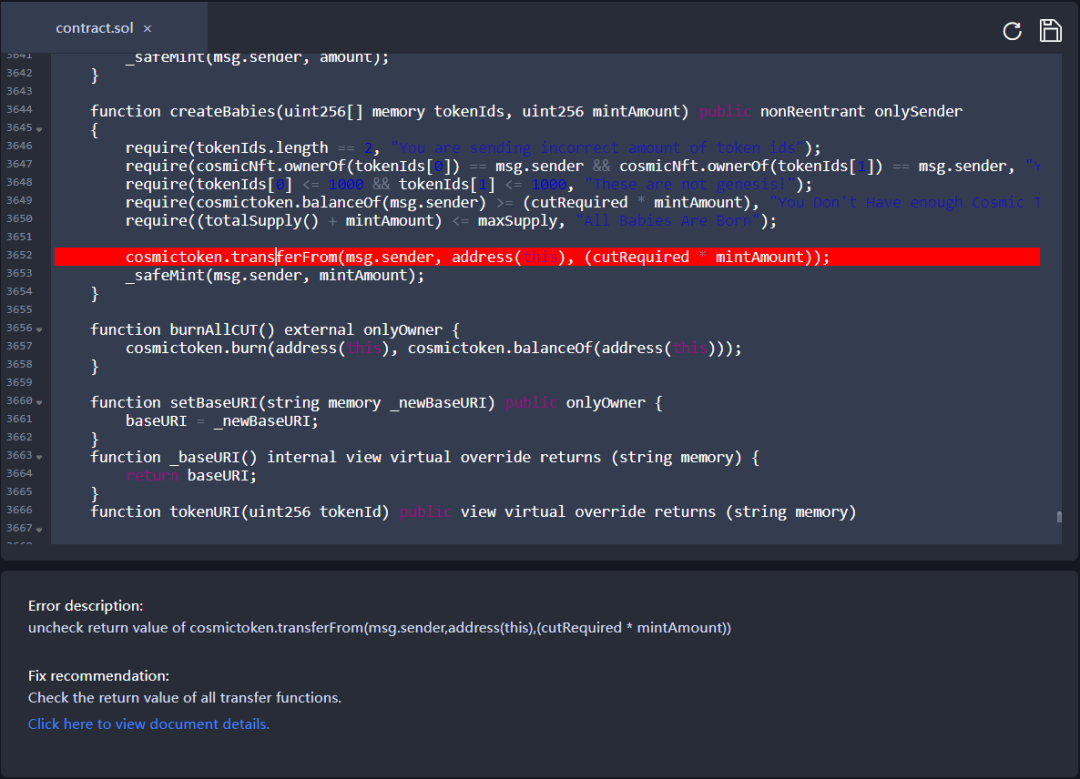1080x779 pixels.
Task: Click the save floppy disk icon
Action: point(1050,30)
